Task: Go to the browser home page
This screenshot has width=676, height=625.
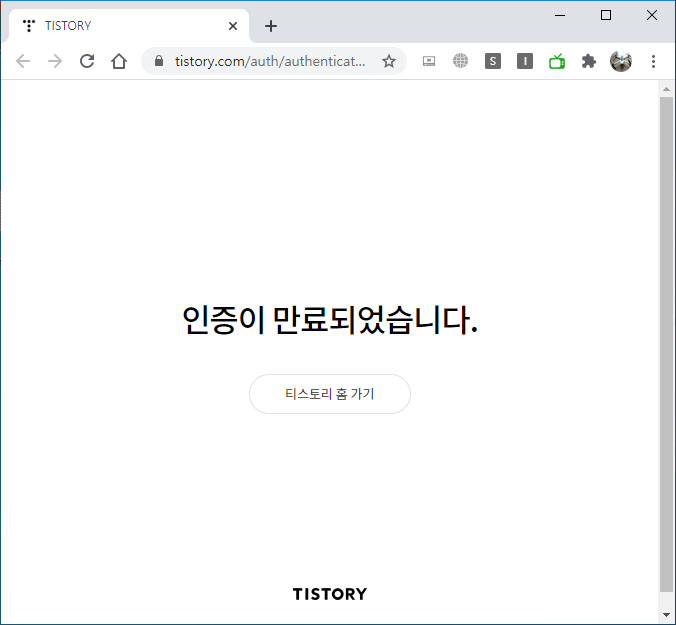Action: [x=119, y=61]
